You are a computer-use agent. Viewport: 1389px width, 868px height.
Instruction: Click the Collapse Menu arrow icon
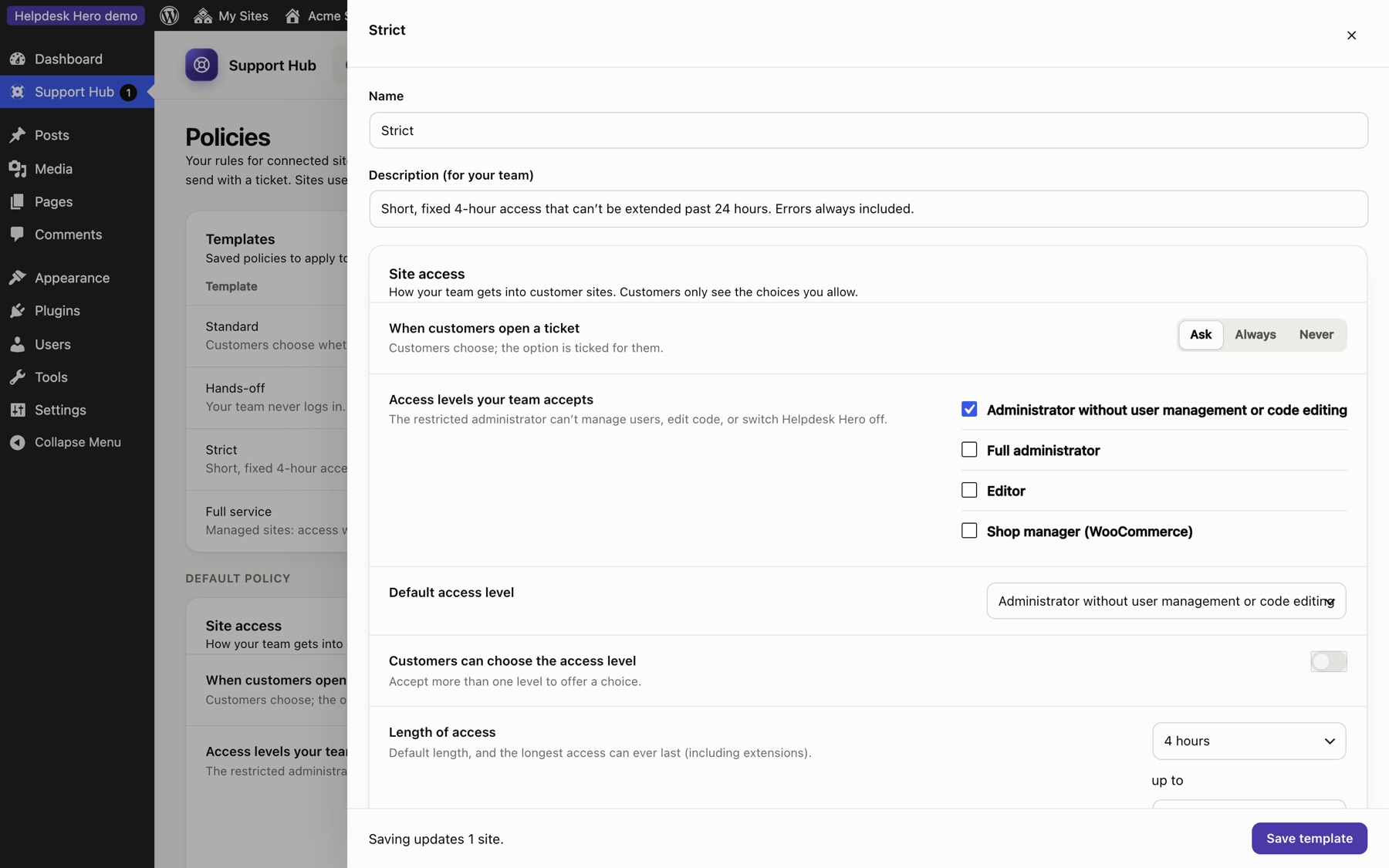point(18,442)
